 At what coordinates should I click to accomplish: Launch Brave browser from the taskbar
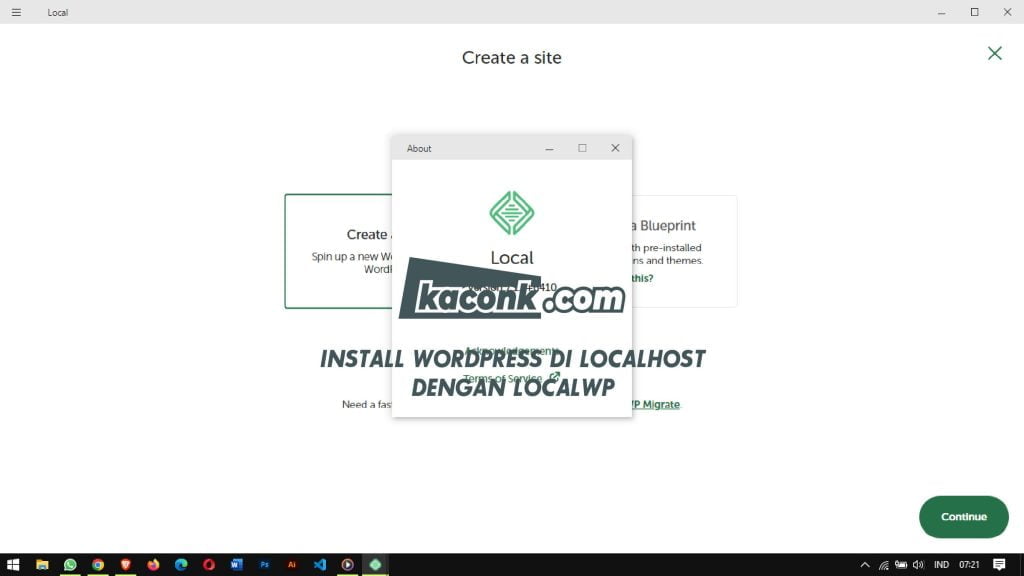point(125,564)
